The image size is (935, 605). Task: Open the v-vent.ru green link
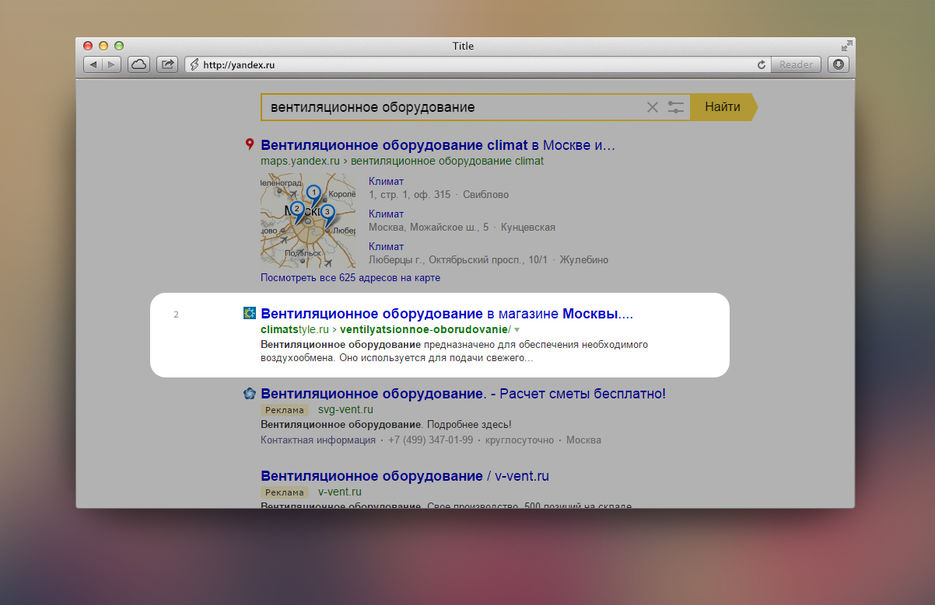tap(339, 492)
